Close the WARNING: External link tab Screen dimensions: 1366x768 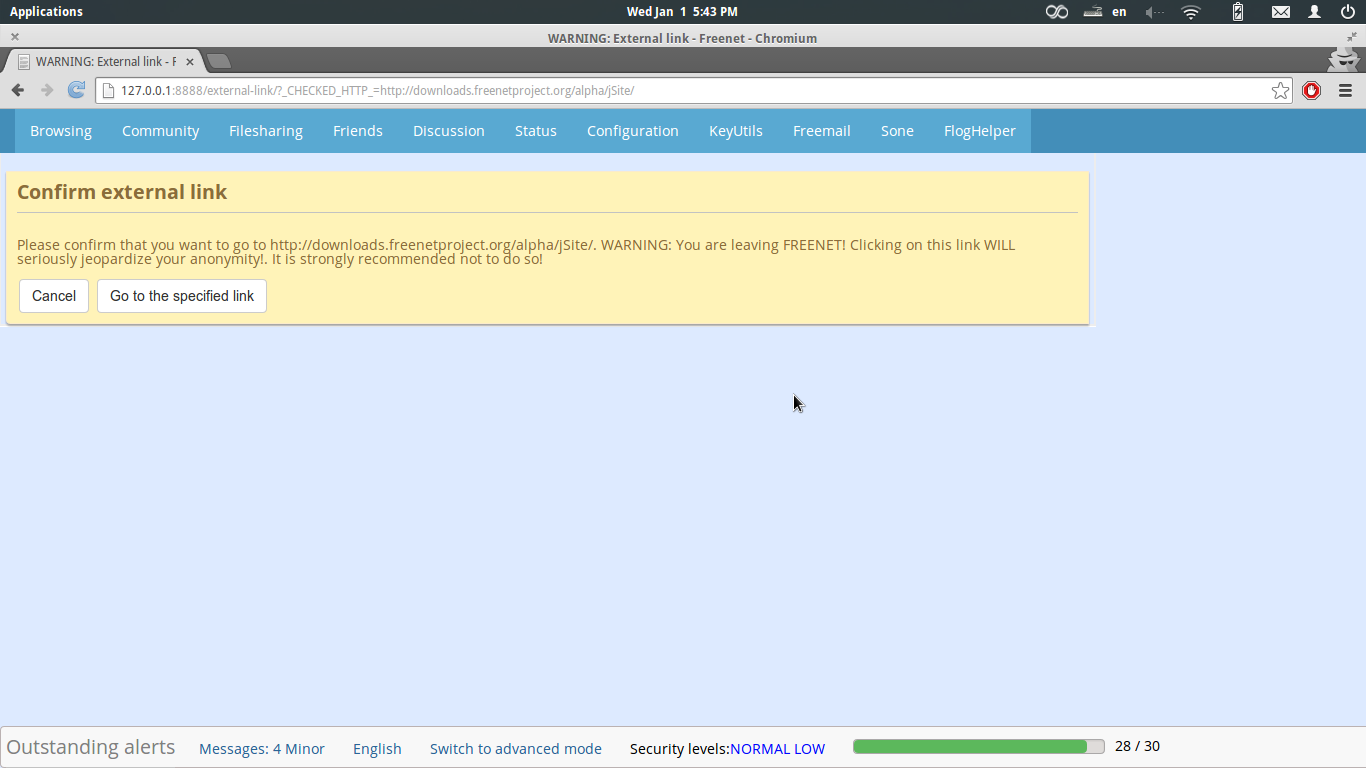(190, 62)
